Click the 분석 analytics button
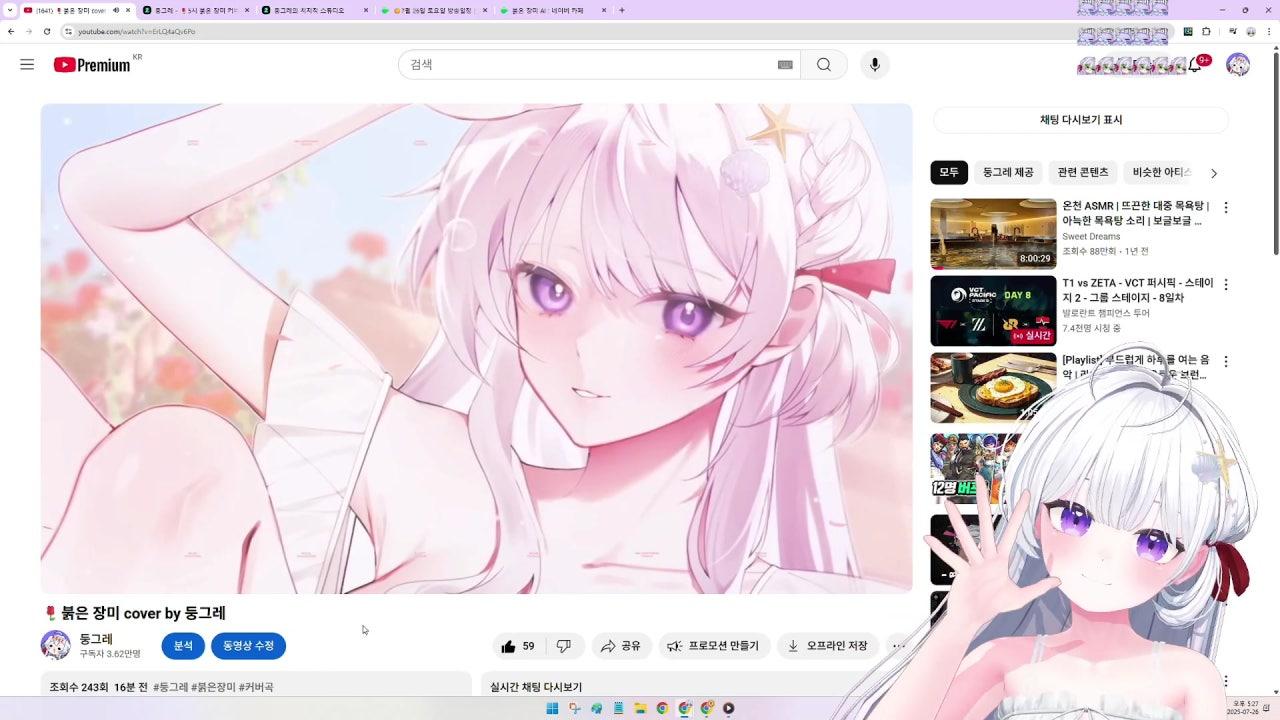 coord(183,646)
